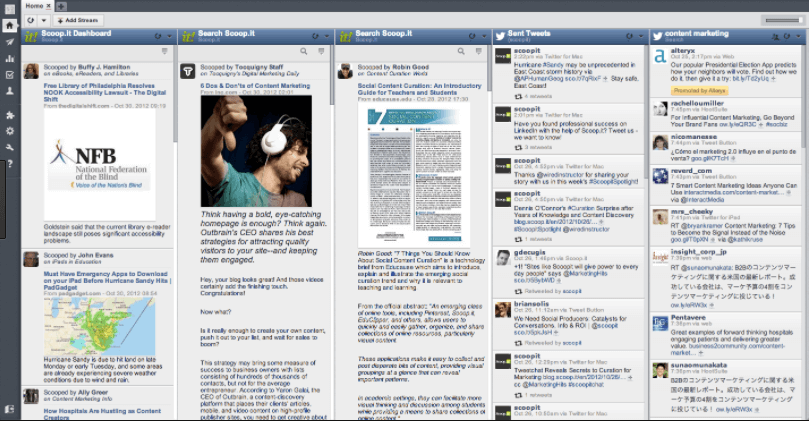Open gdecugis username link
This screenshot has height=421, width=809.
tap(529, 252)
